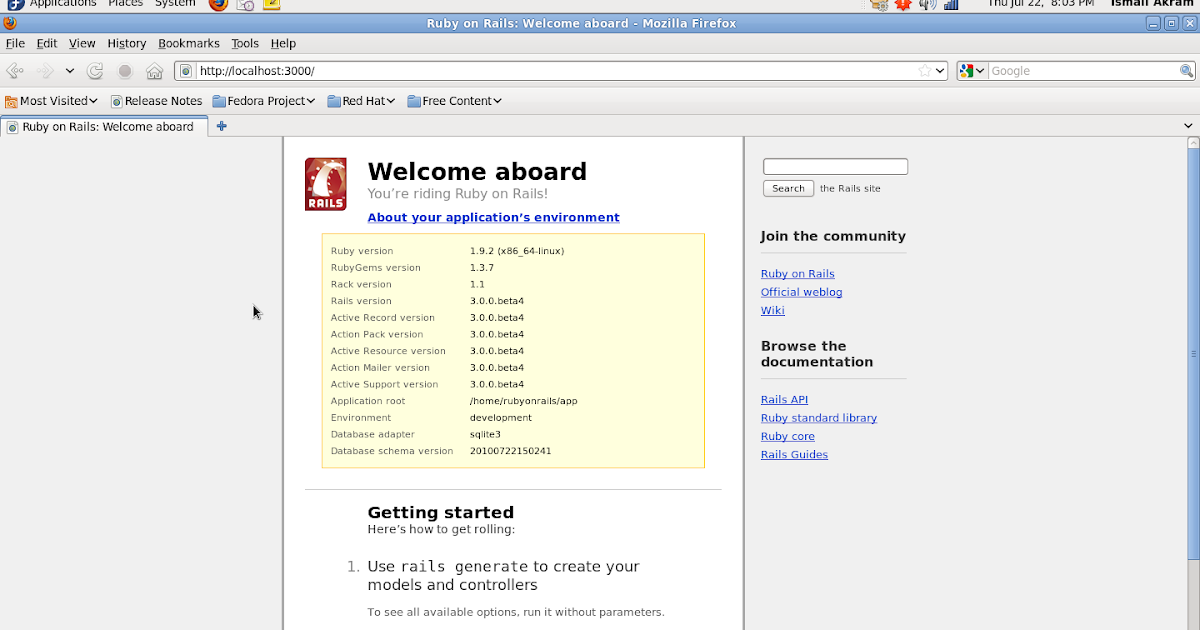Open the Release Notes bookmark
The height and width of the screenshot is (630, 1200).
click(x=156, y=101)
